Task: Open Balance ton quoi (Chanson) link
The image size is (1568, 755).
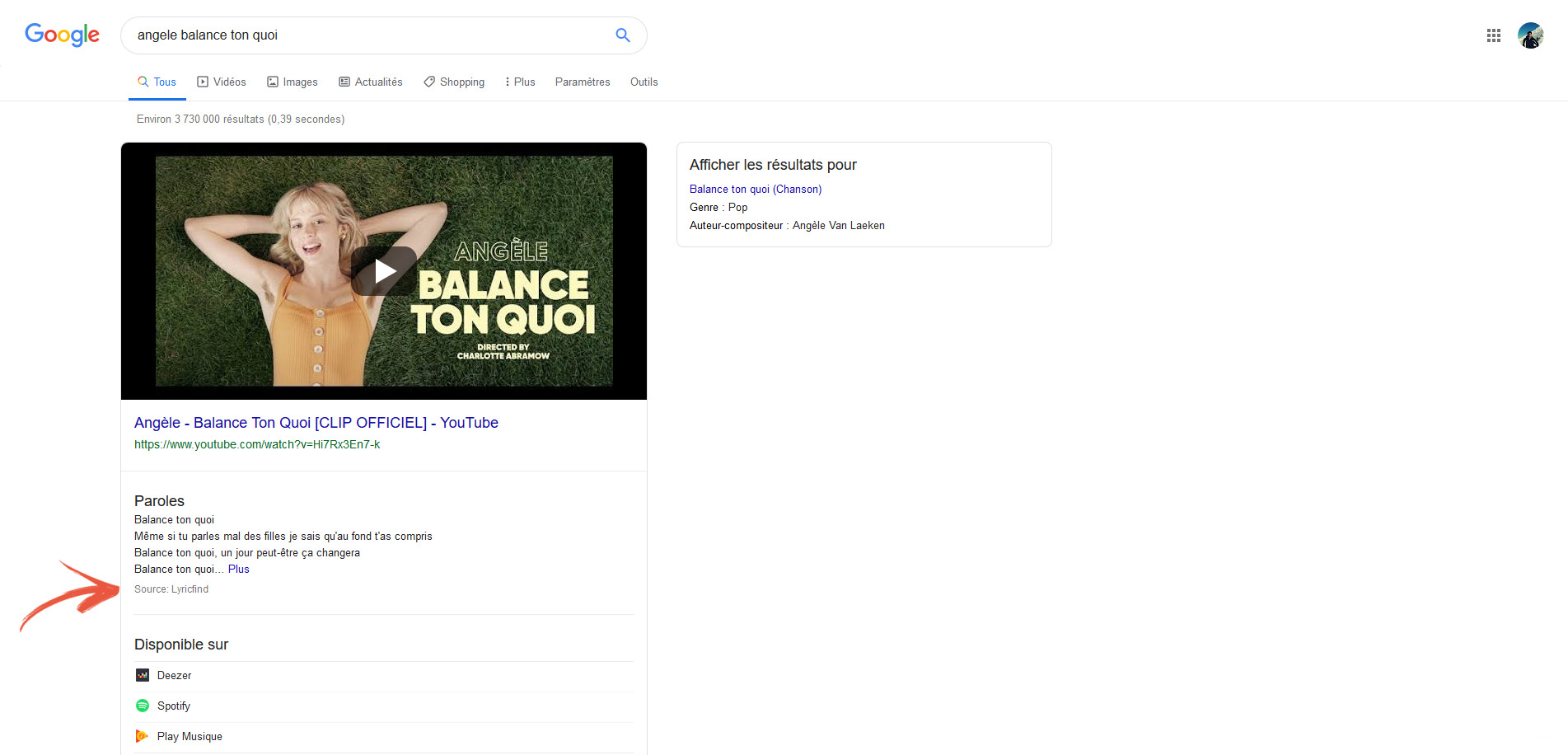Action: pyautogui.click(x=756, y=190)
